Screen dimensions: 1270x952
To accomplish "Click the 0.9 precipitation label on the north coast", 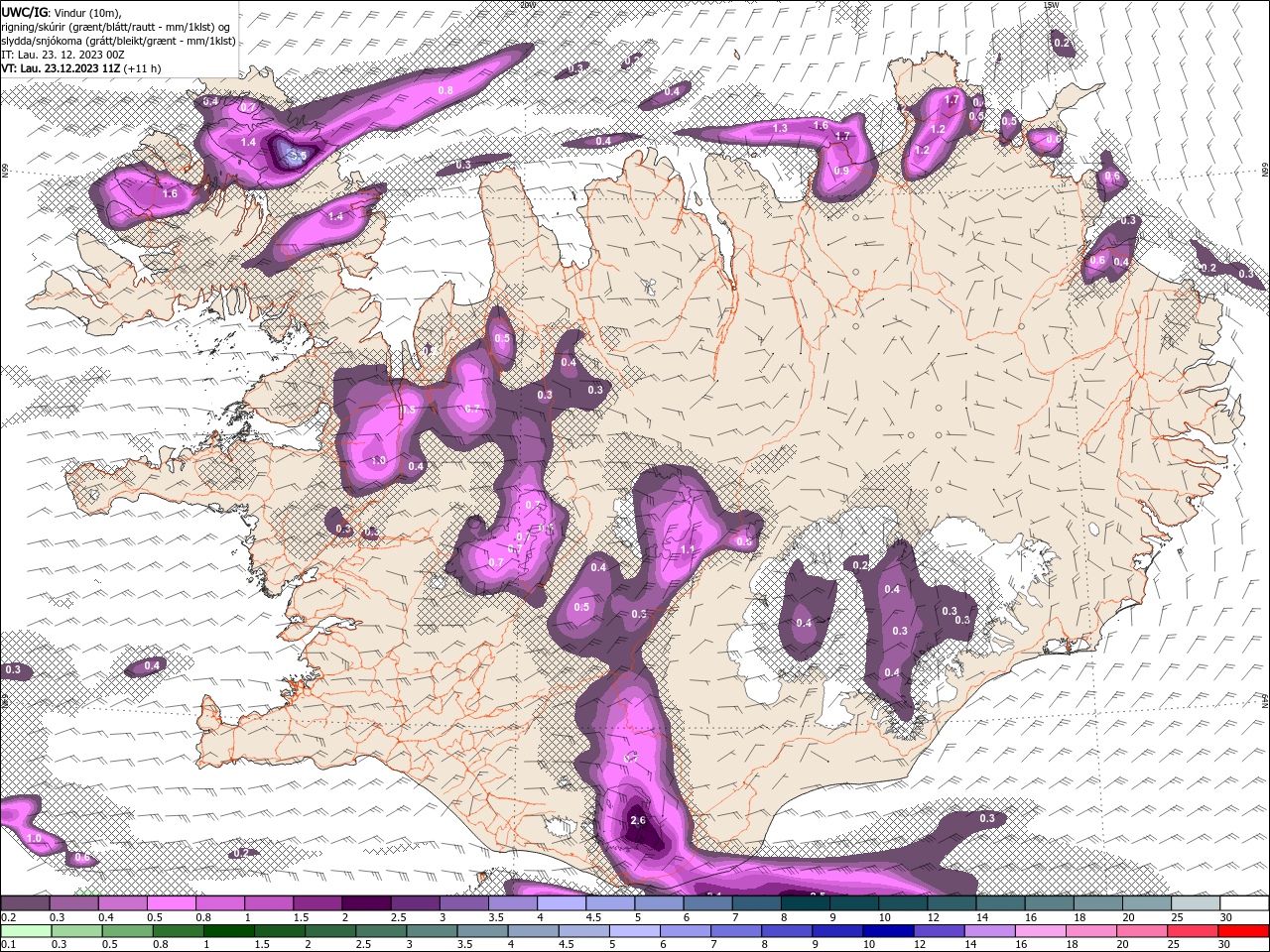I will [x=841, y=171].
